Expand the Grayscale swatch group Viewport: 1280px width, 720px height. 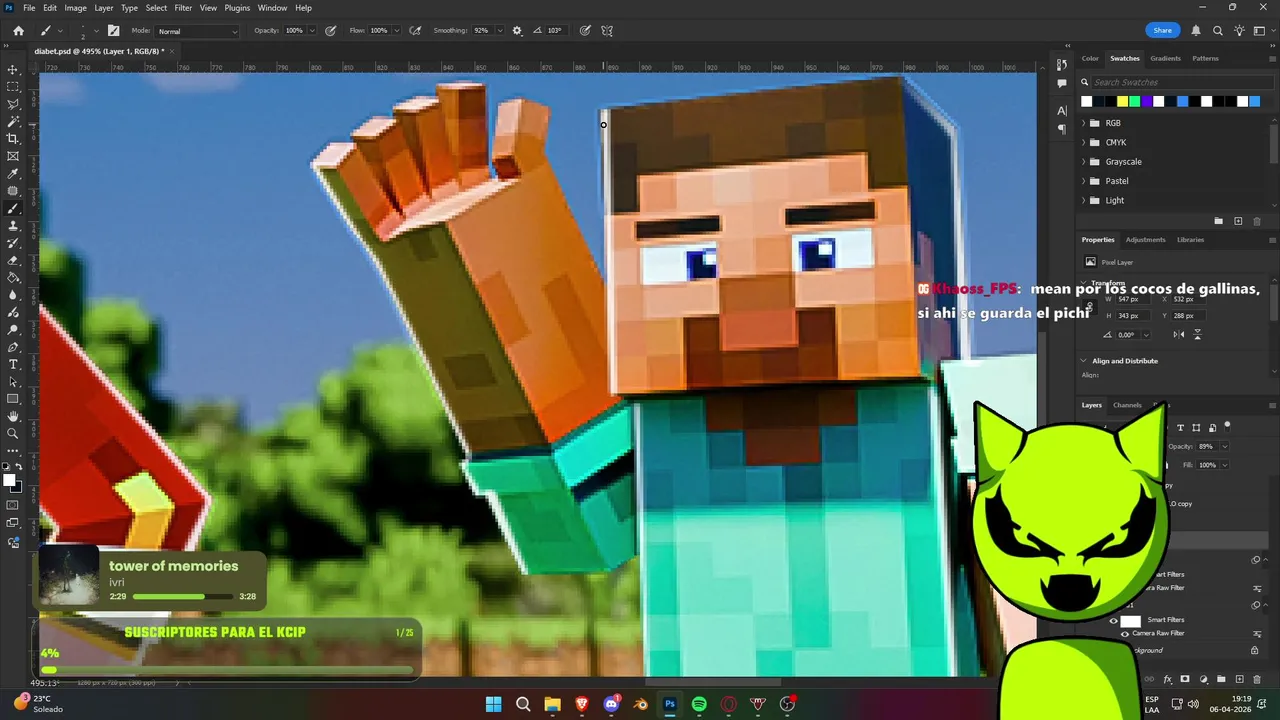1084,162
